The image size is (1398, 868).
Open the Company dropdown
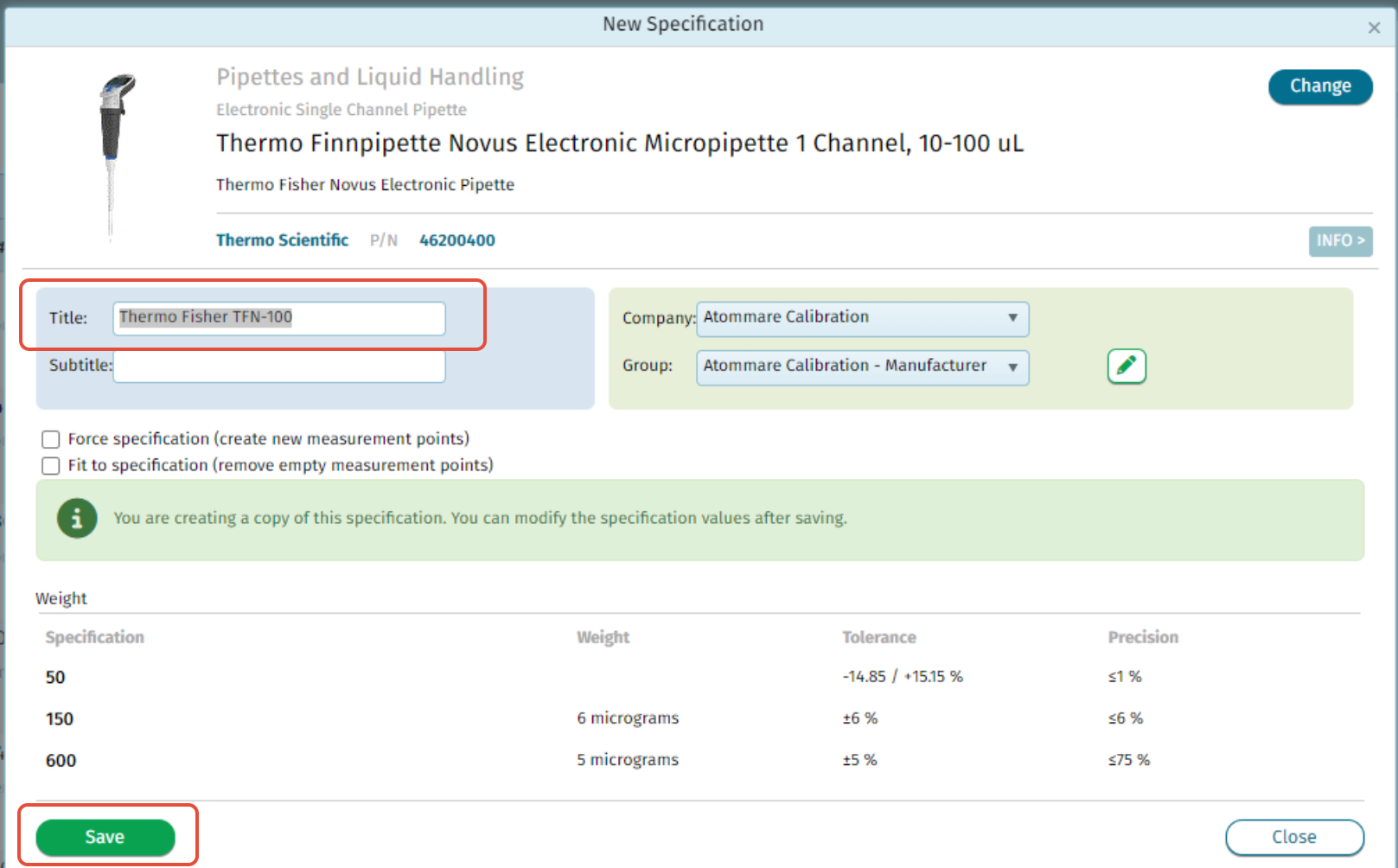862,317
